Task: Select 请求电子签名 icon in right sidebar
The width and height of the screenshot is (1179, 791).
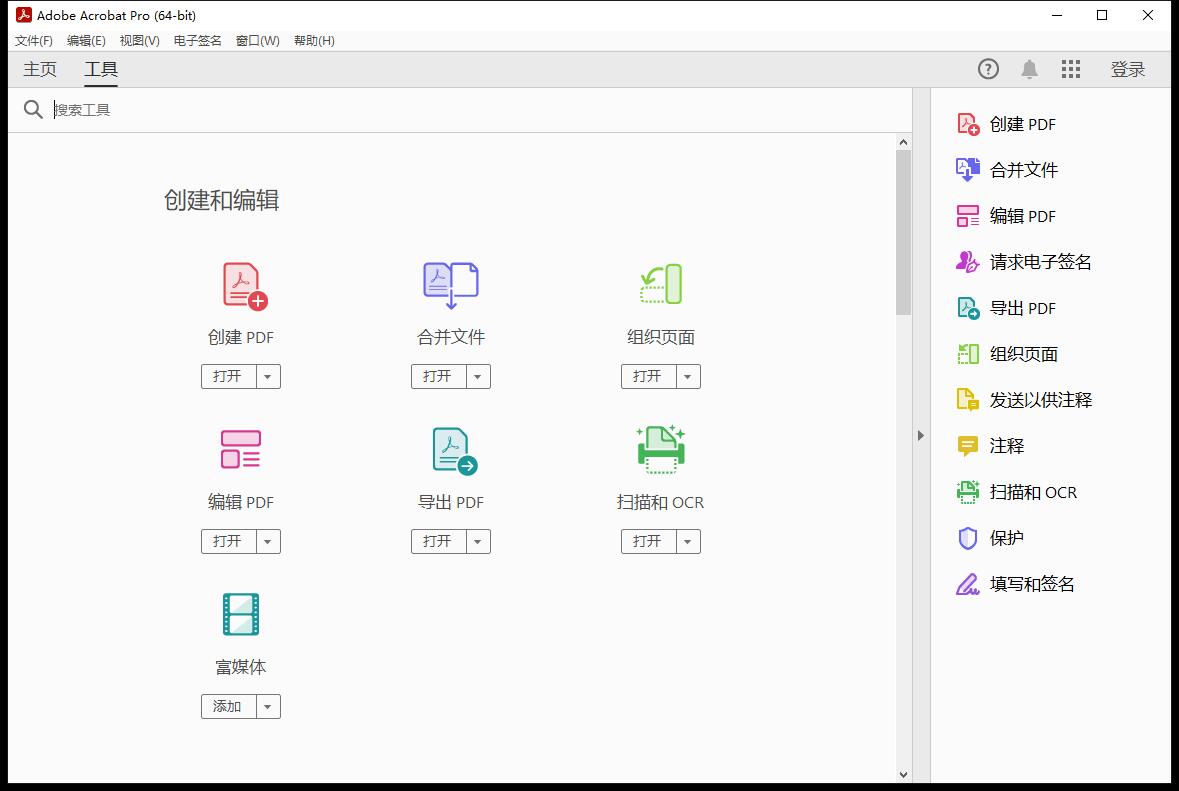Action: [x=968, y=262]
